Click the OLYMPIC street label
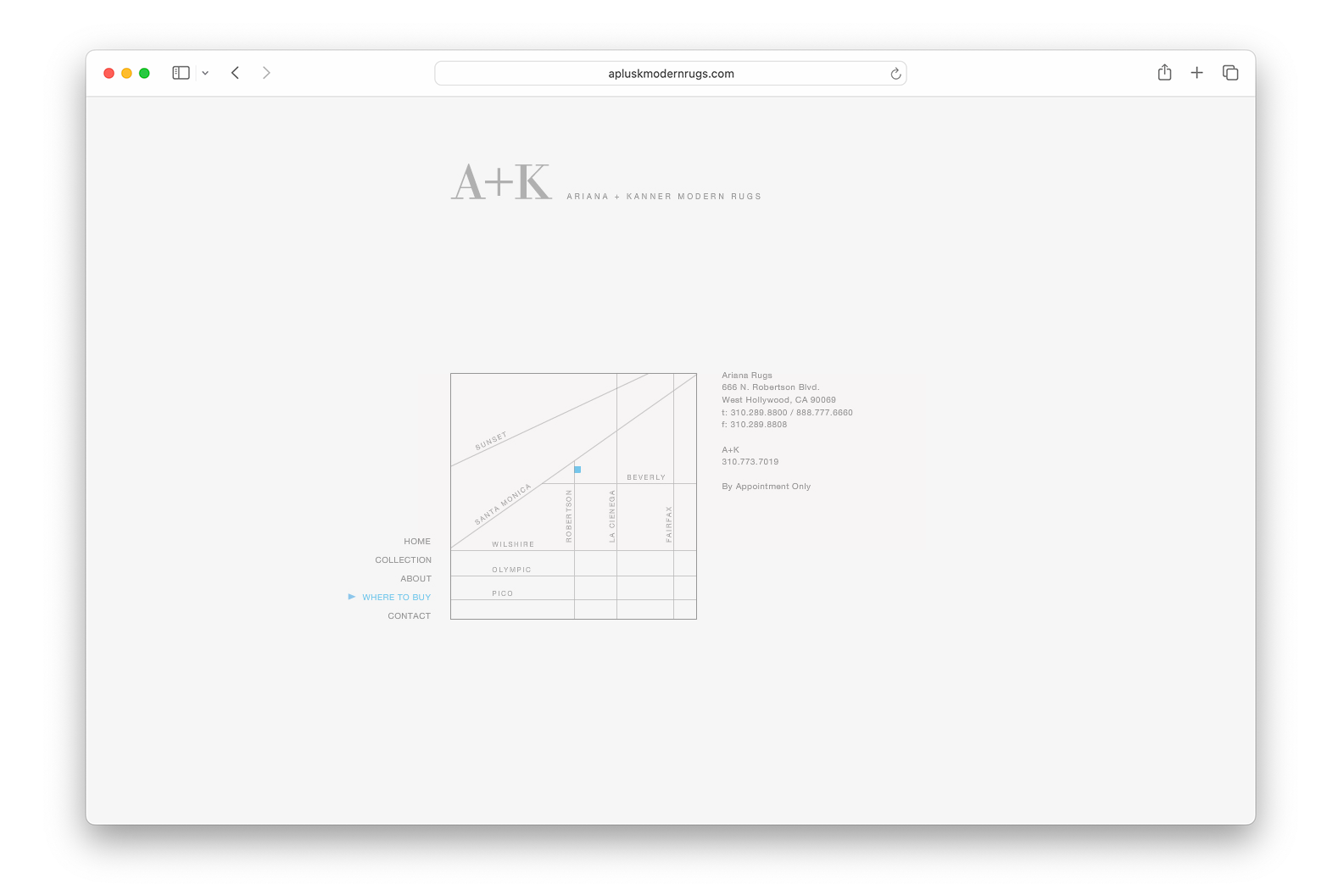The height and width of the screenshot is (896, 1344). point(511,570)
